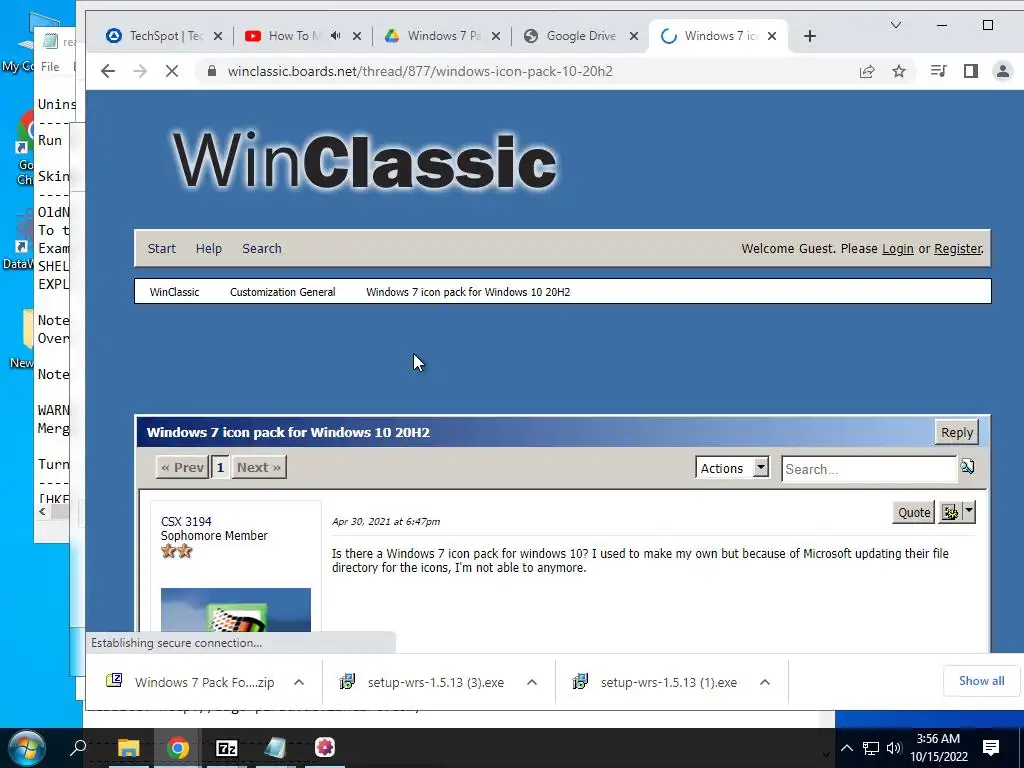Focus the thread Search input field
This screenshot has width=1024, height=768.
(869, 469)
